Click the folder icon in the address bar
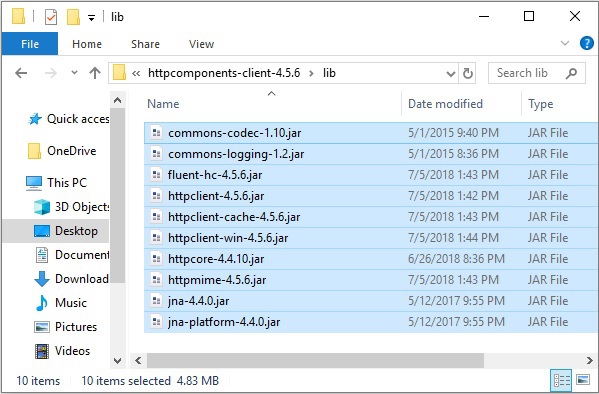 coord(119,73)
